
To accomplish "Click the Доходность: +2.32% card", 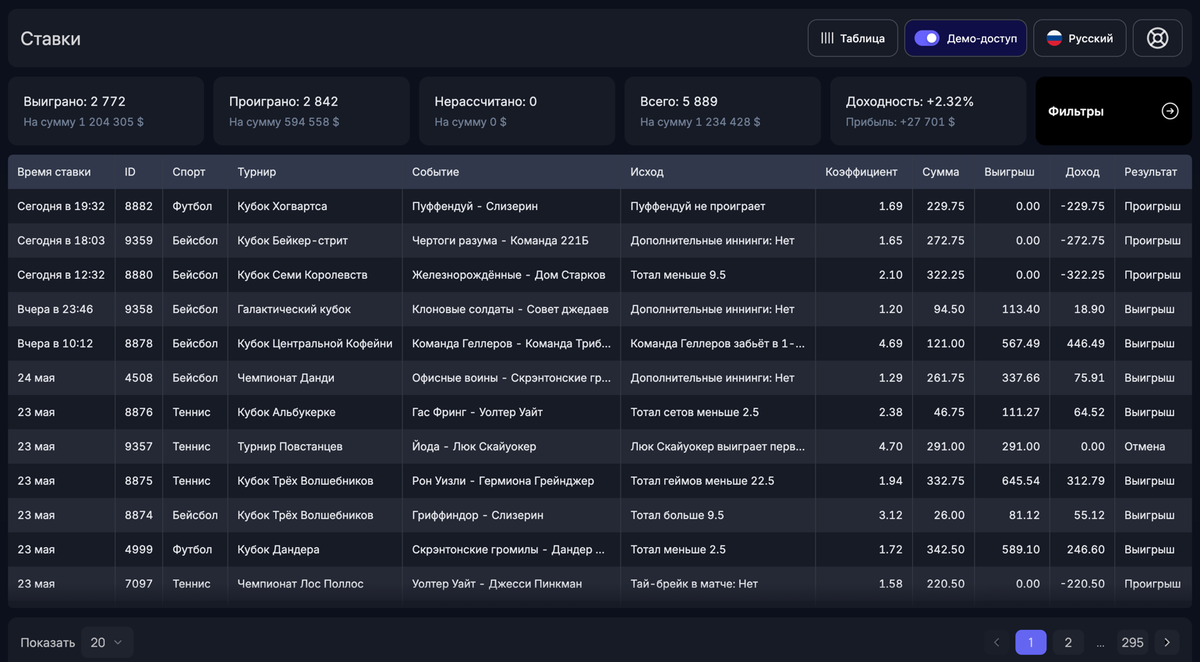I will (928, 111).
